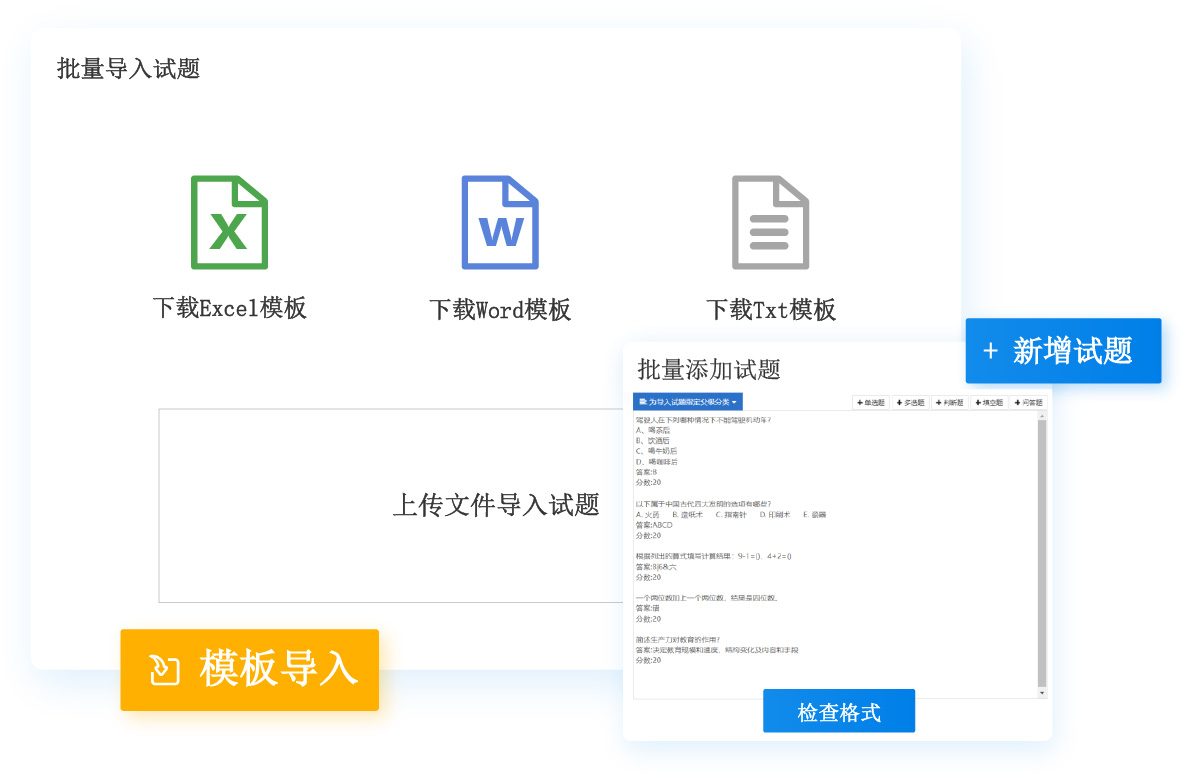Click the gray Txt file icon
The height and width of the screenshot is (781, 1189).
(x=769, y=223)
